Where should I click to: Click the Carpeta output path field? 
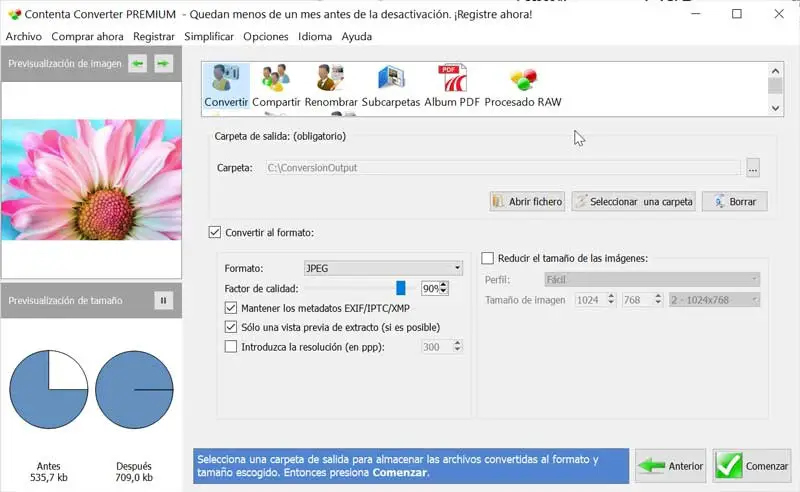tap(503, 168)
